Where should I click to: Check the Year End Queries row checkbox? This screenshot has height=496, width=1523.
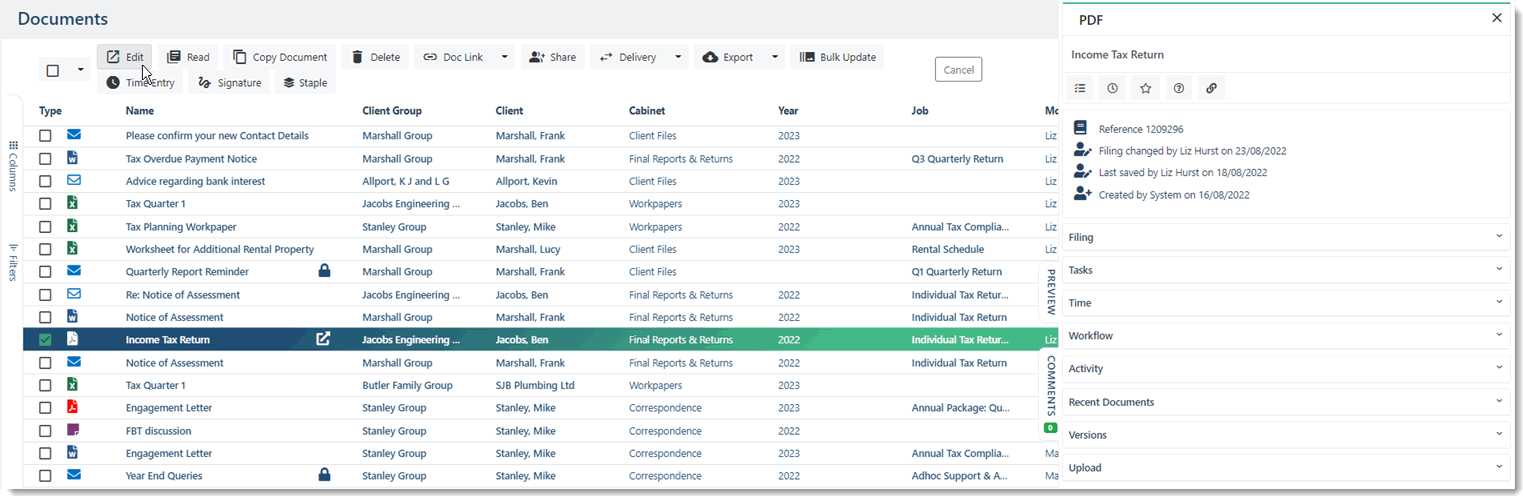pyautogui.click(x=45, y=476)
